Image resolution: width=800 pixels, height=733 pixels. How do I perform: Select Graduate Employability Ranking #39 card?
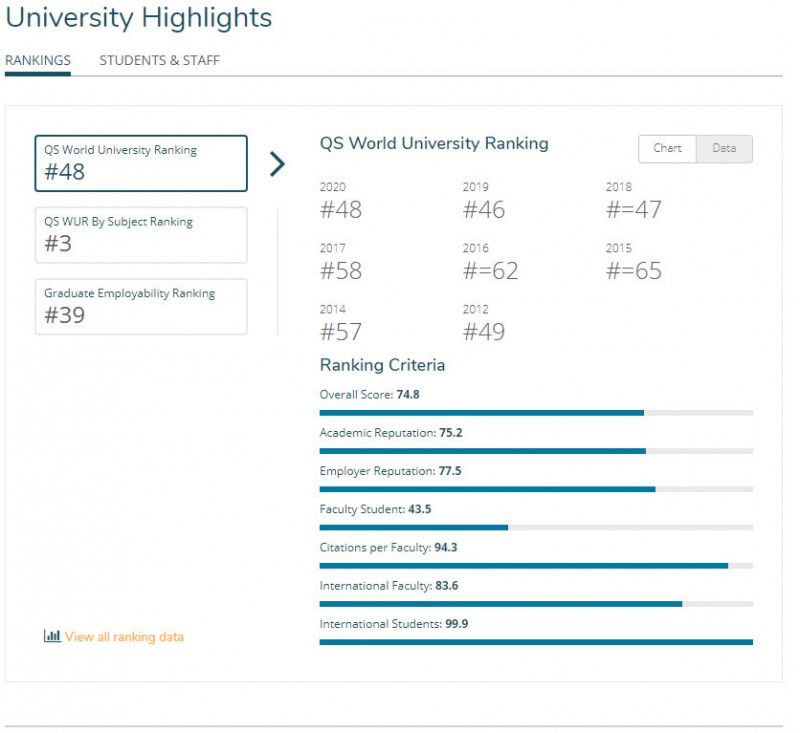tap(141, 307)
